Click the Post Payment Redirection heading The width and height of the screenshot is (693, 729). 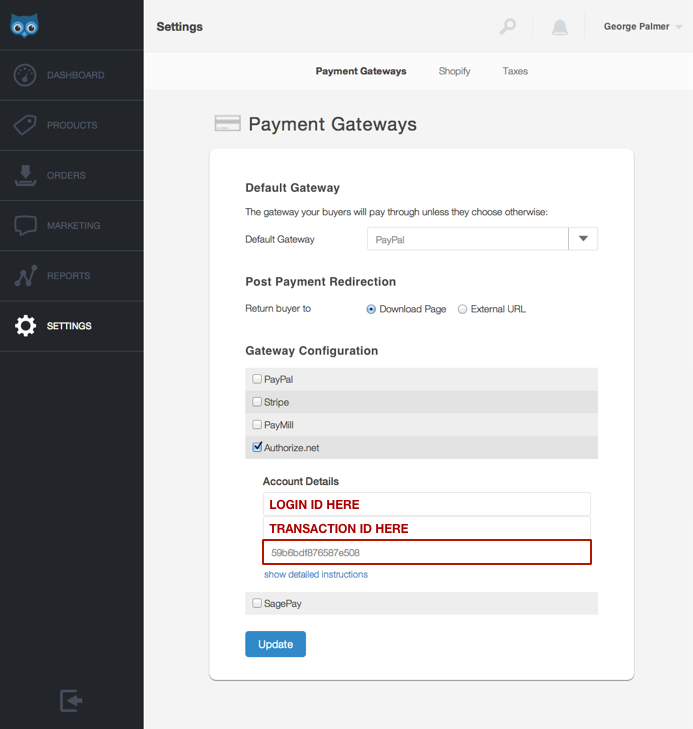coord(321,282)
